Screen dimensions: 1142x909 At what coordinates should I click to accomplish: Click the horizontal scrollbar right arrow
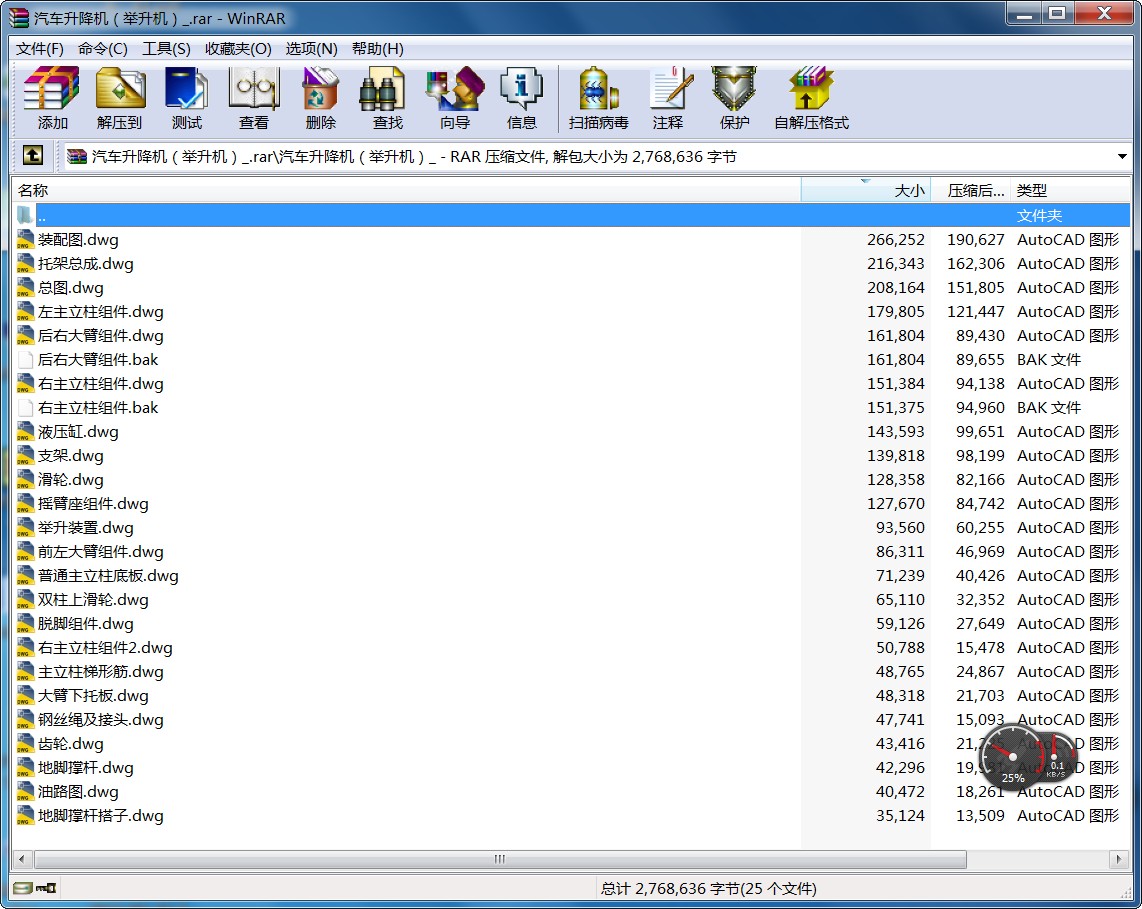click(1119, 859)
